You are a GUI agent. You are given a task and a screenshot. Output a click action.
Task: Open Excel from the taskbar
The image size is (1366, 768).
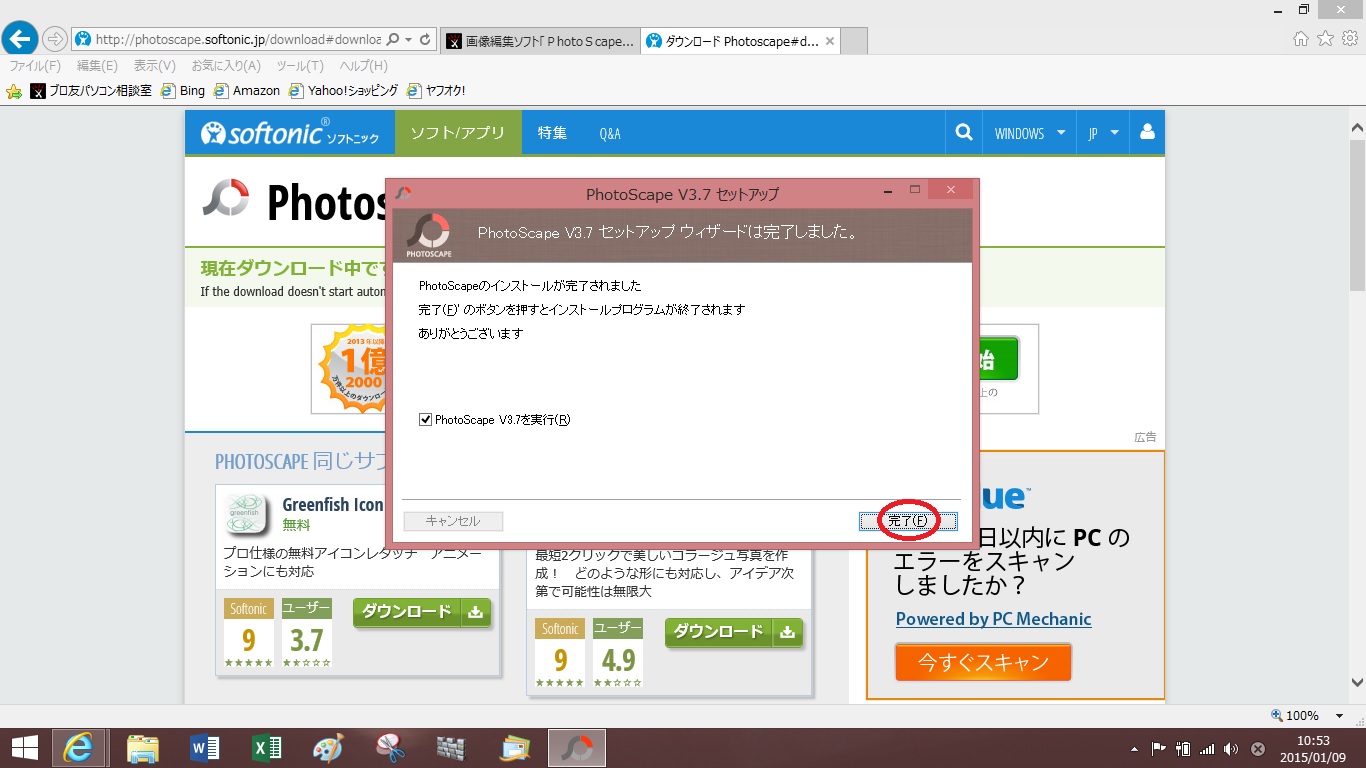267,747
